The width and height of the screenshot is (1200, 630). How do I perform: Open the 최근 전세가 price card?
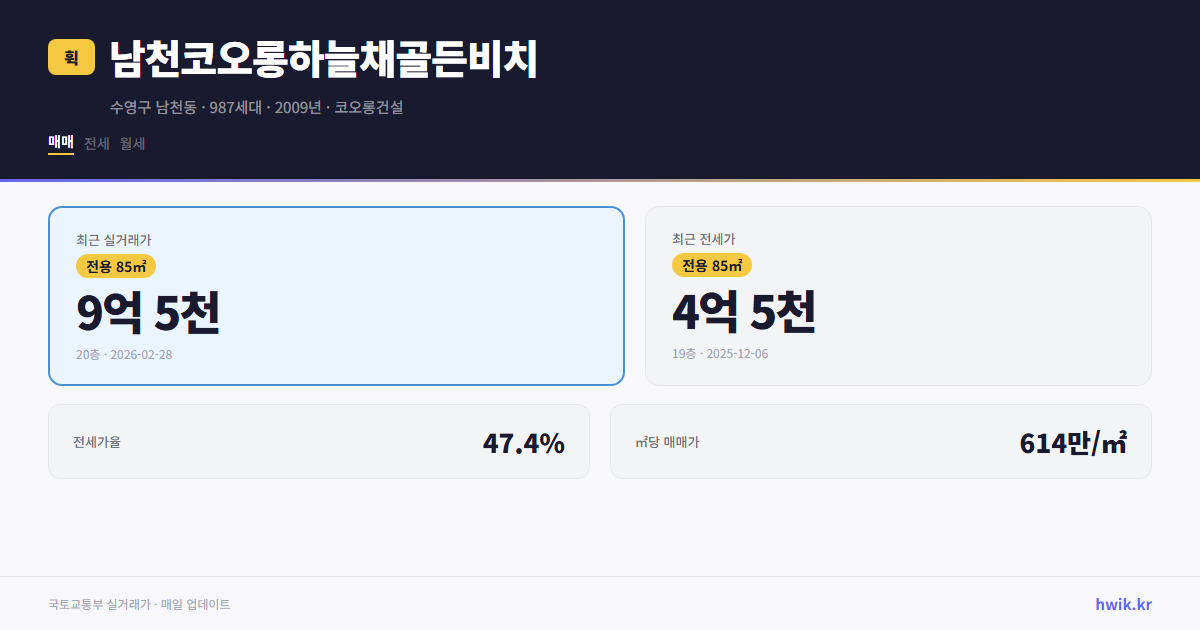coord(898,295)
